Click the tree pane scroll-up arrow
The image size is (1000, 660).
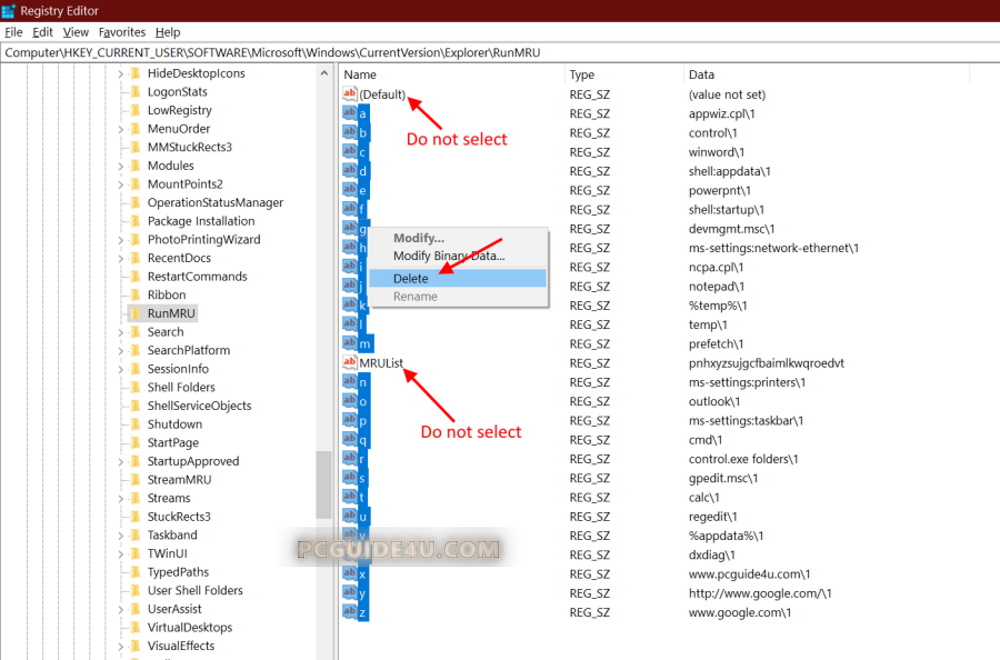point(324,73)
